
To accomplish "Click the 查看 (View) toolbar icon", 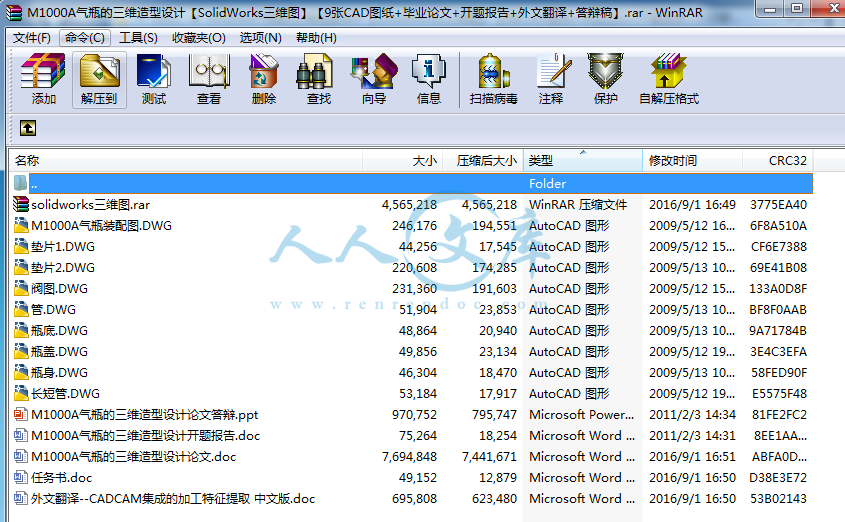I will click(209, 71).
